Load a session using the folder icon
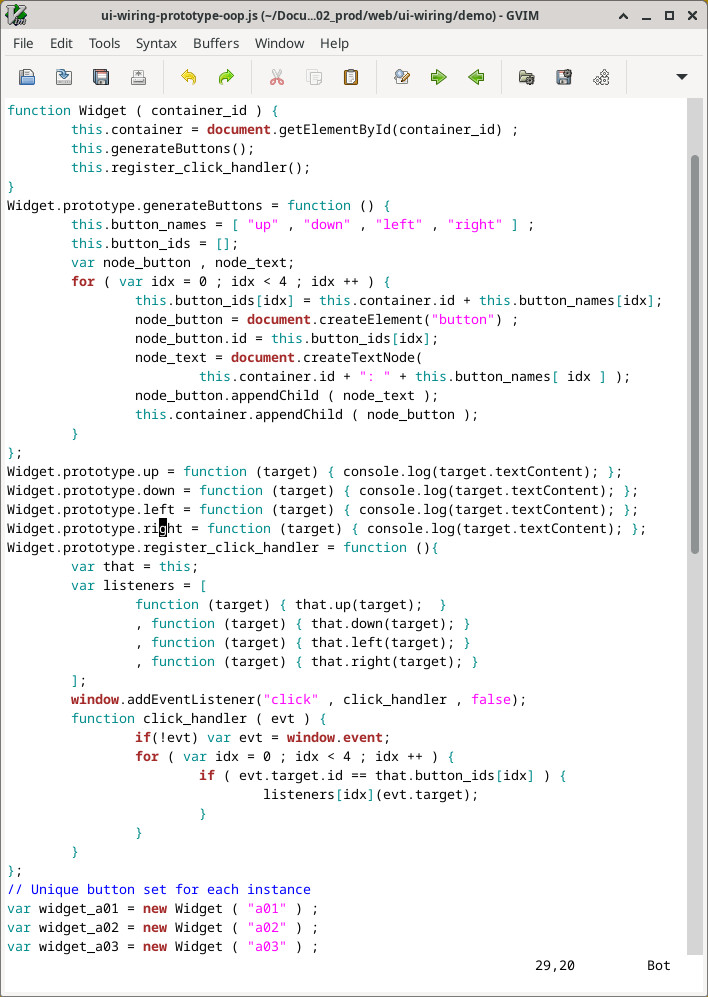The width and height of the screenshot is (708, 997). tap(527, 77)
